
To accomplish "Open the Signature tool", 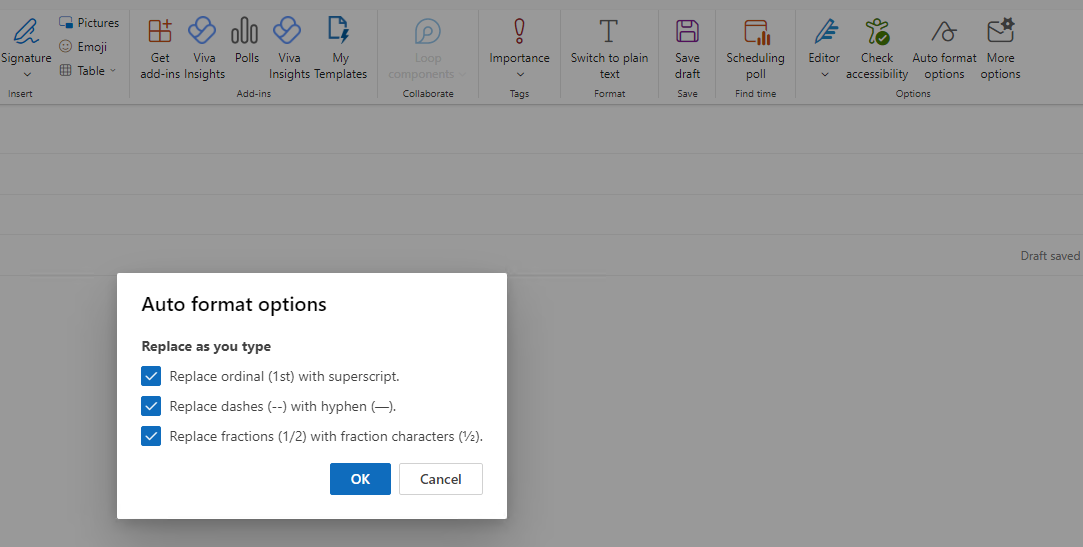I will (26, 41).
